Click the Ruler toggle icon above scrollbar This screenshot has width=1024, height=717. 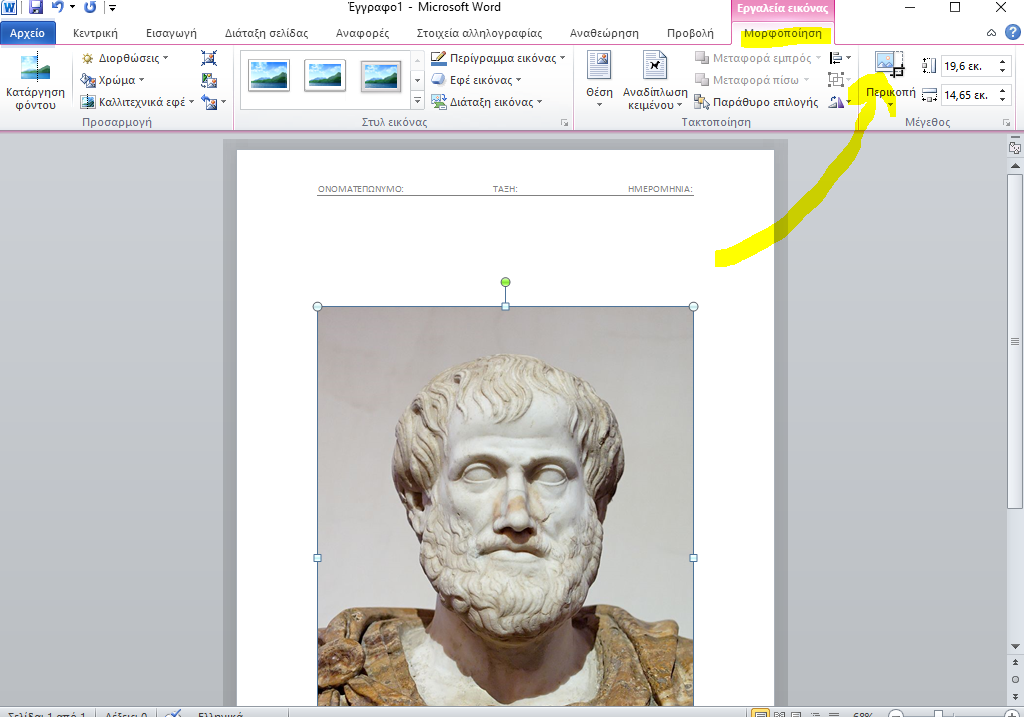pyautogui.click(x=1014, y=148)
